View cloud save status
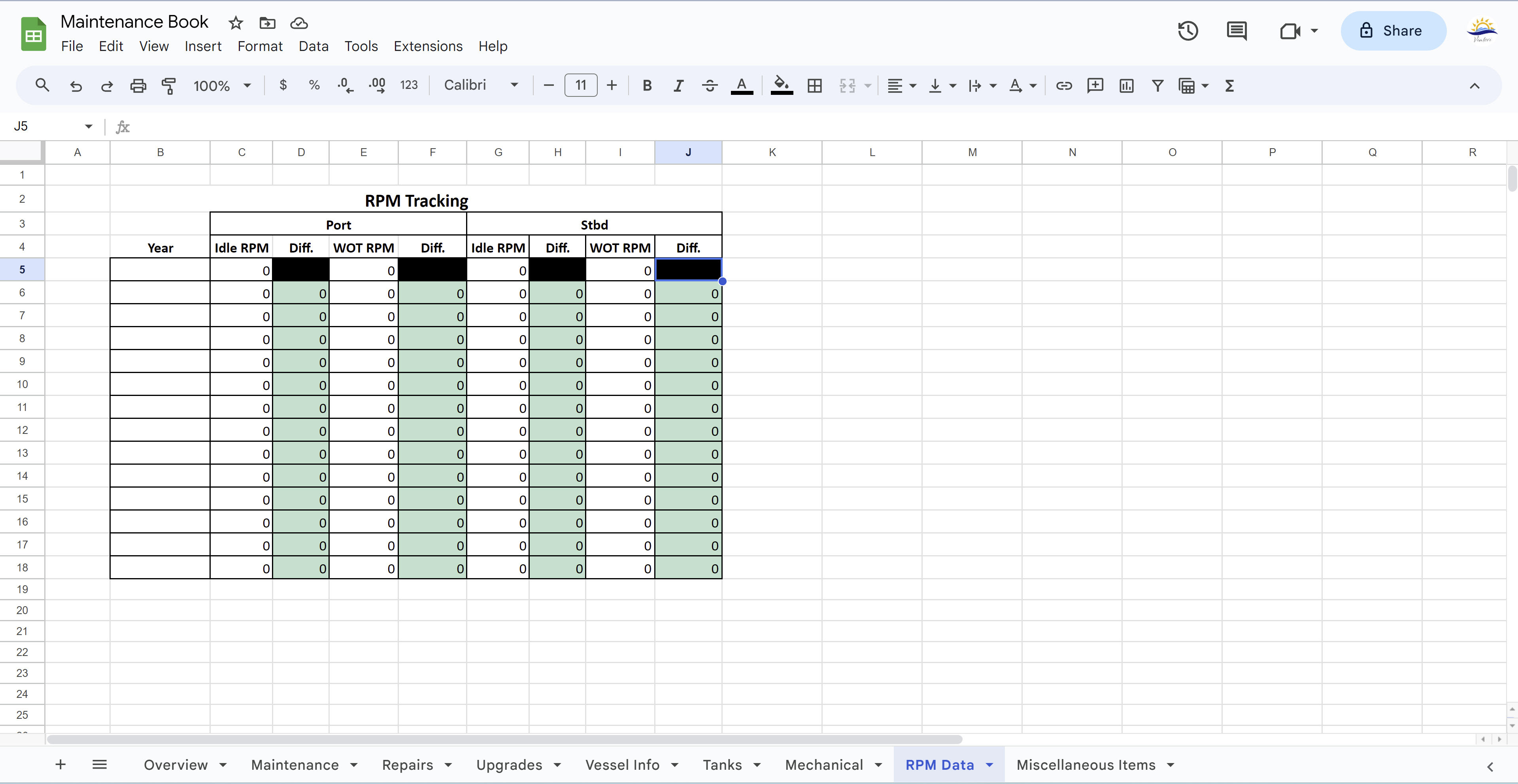The image size is (1518, 784). [x=299, y=23]
